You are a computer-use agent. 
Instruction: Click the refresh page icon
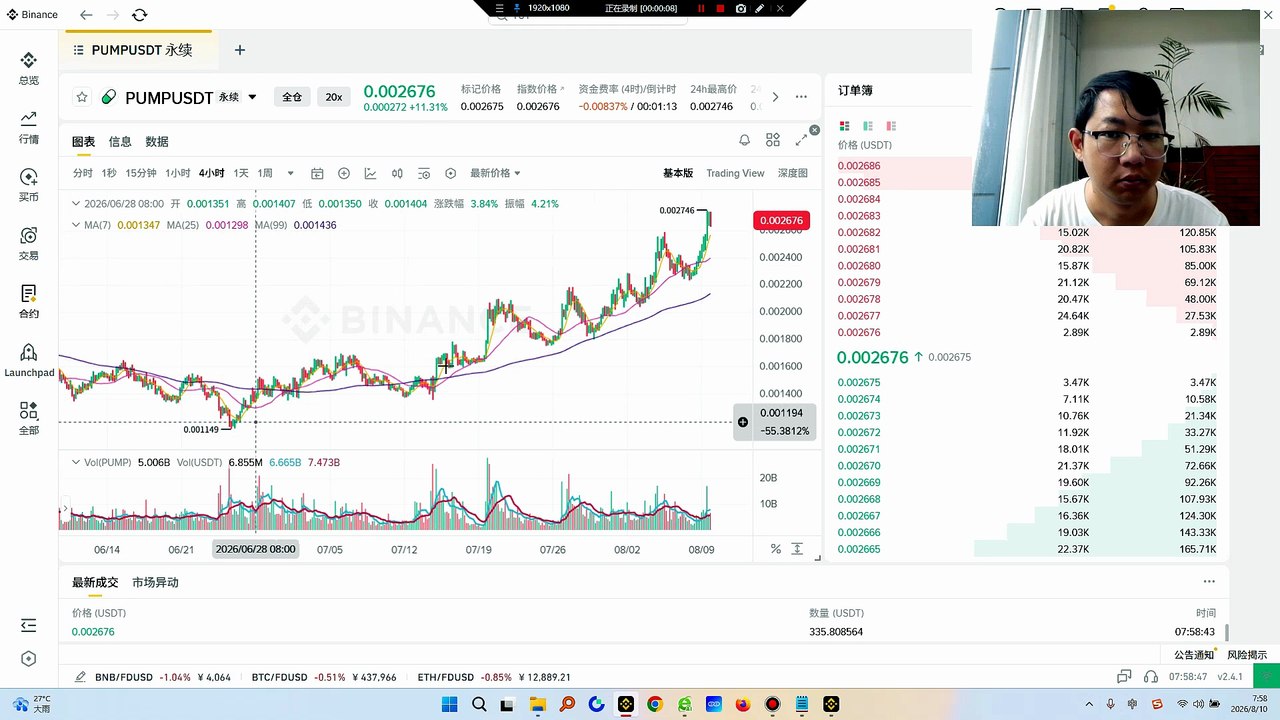point(139,15)
